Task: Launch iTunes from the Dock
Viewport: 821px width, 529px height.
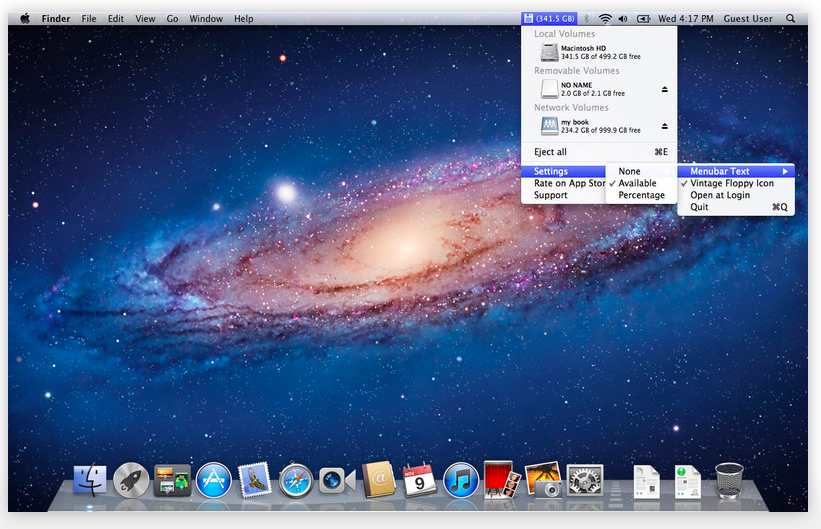Action: (x=461, y=481)
